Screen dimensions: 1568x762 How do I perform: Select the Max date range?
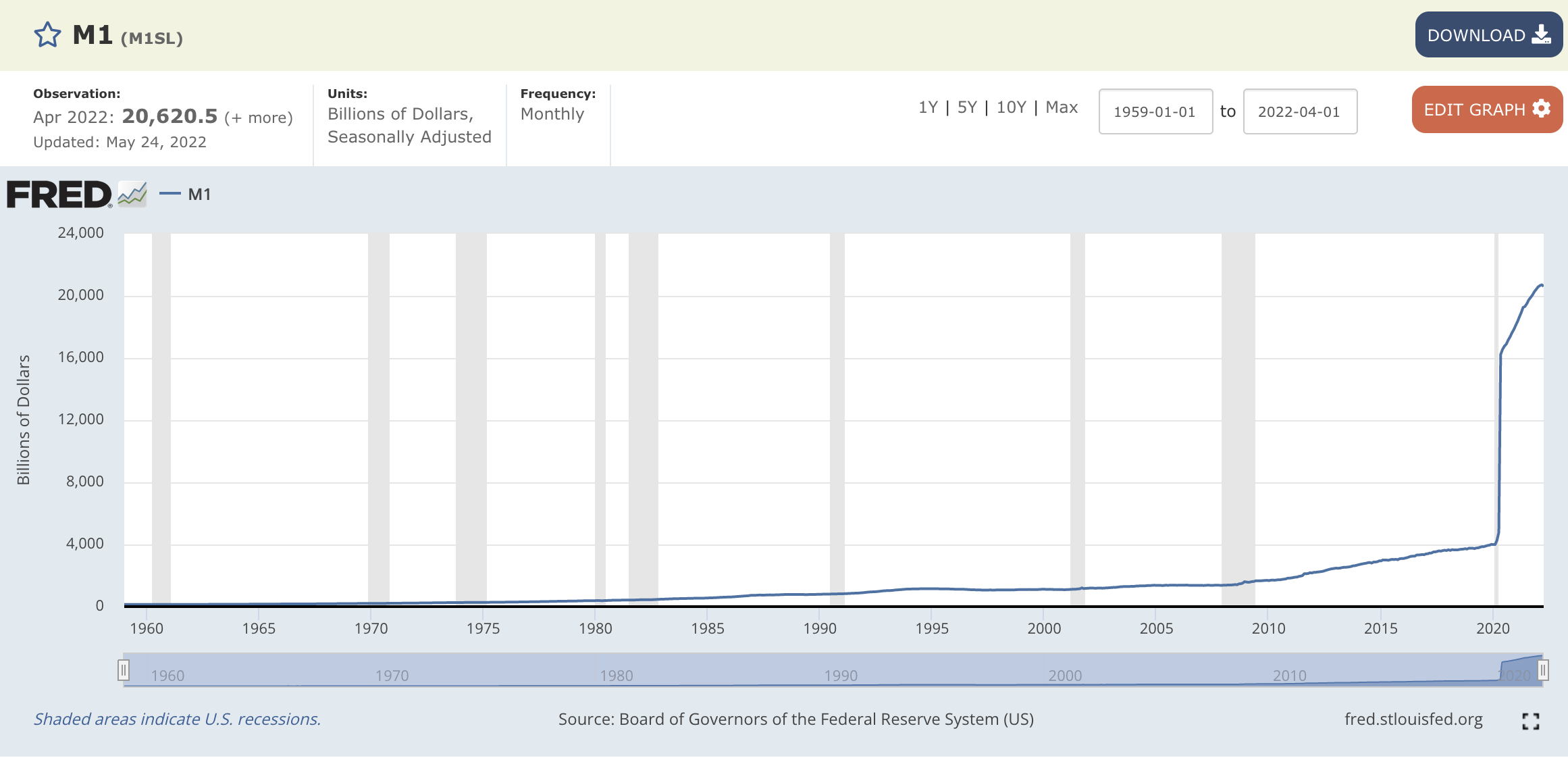[1062, 107]
